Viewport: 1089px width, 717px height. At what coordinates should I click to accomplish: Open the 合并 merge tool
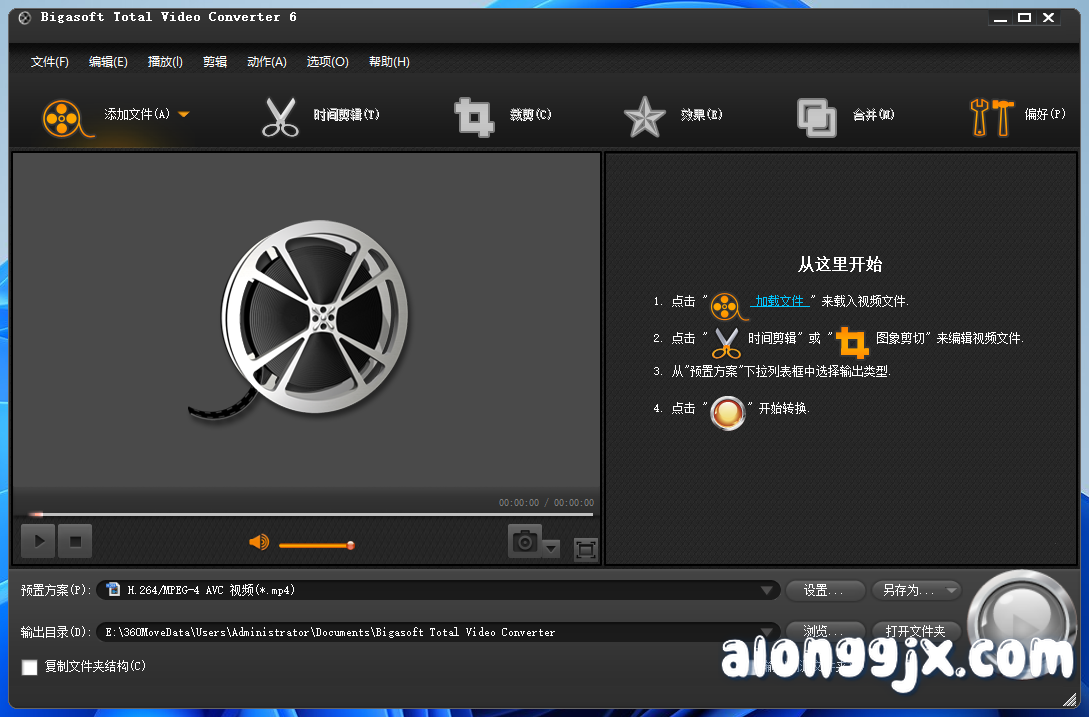817,115
